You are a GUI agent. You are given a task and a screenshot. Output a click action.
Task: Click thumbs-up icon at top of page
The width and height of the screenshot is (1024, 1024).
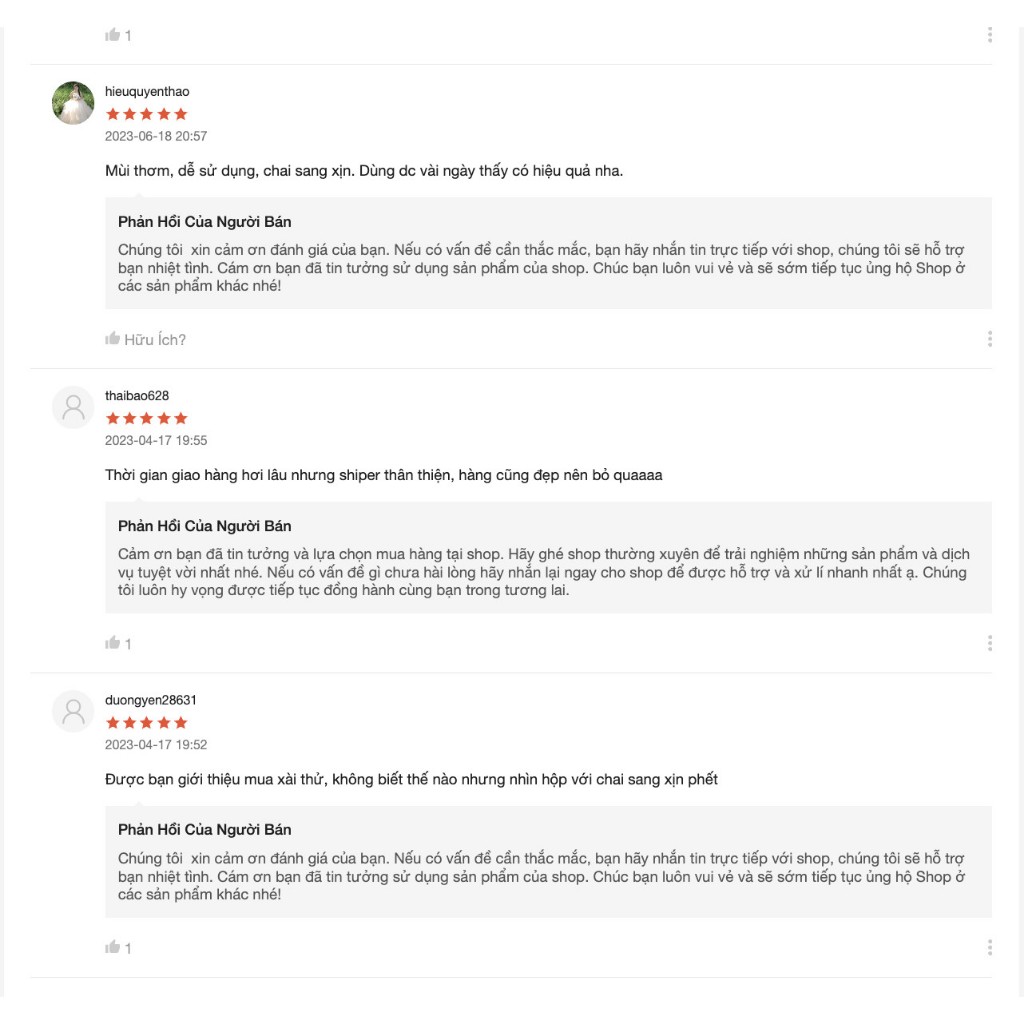click(x=112, y=35)
